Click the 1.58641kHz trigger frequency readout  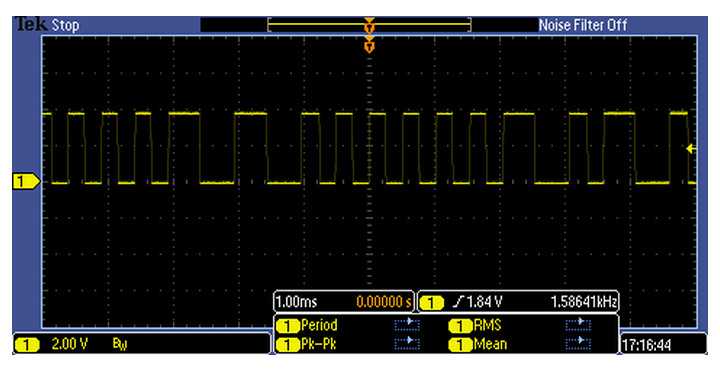tap(583, 302)
